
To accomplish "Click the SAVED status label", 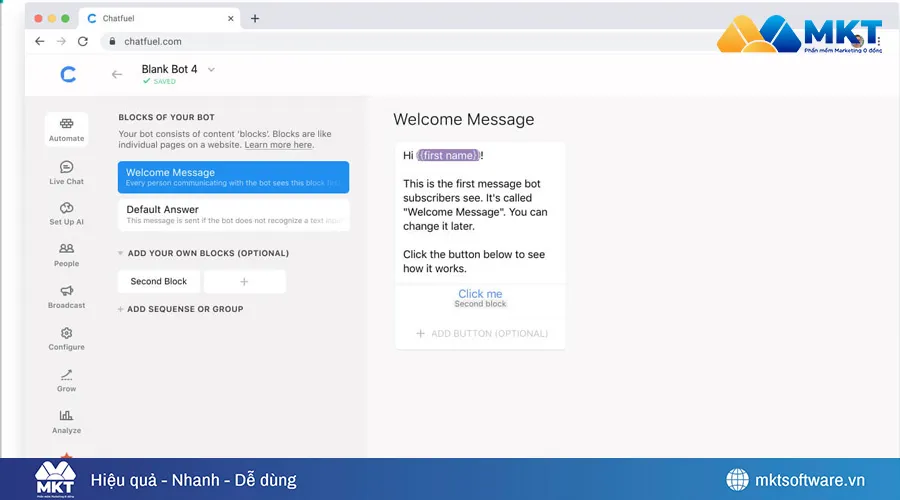I will point(160,82).
